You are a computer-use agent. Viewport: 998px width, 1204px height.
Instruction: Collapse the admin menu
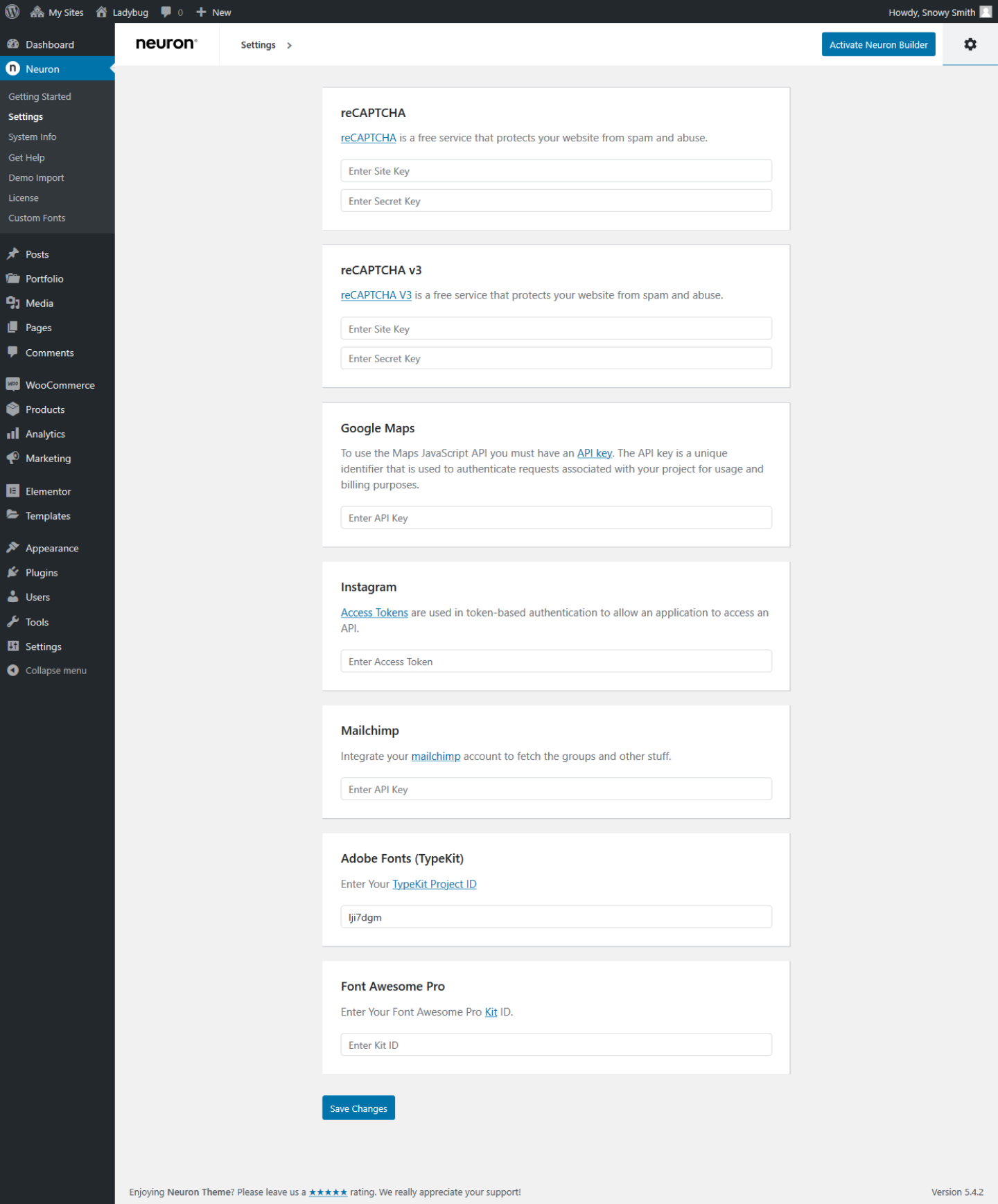tap(47, 671)
